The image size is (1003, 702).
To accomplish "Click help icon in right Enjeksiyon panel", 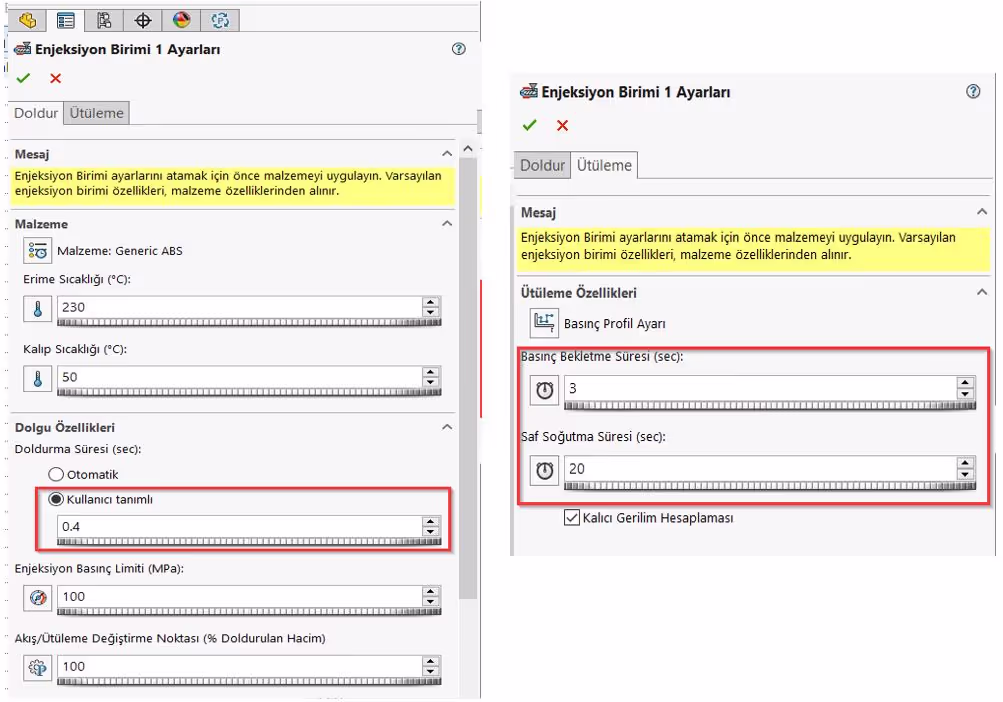I will [973, 91].
